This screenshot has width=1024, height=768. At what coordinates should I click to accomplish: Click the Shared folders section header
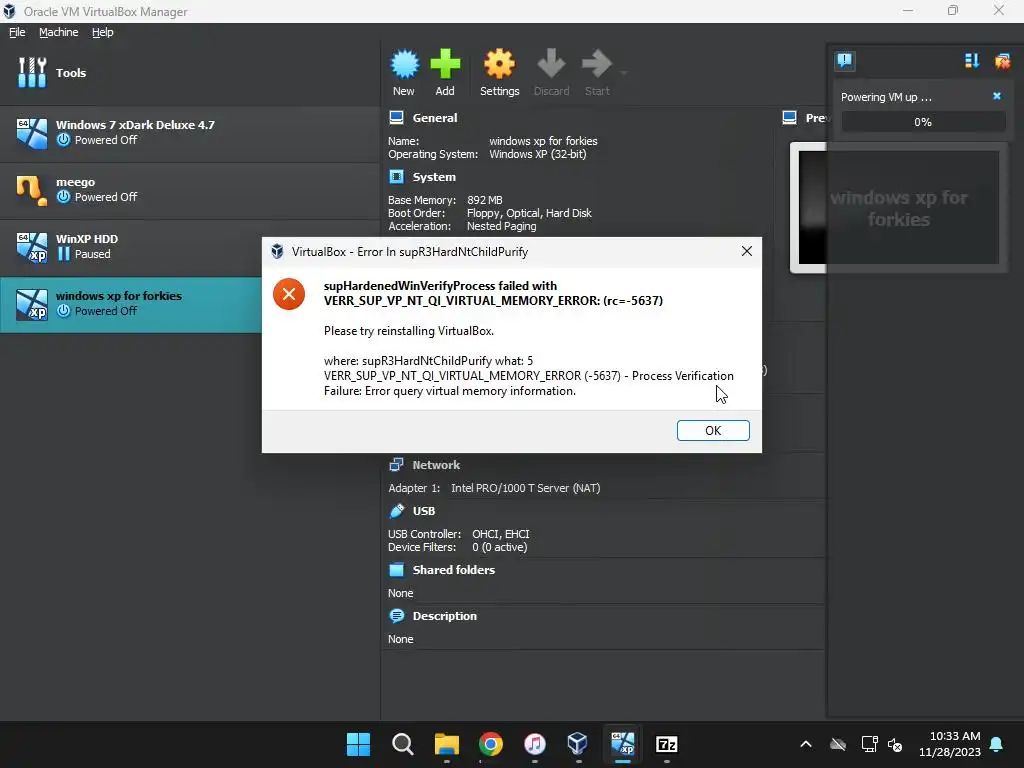coord(453,570)
